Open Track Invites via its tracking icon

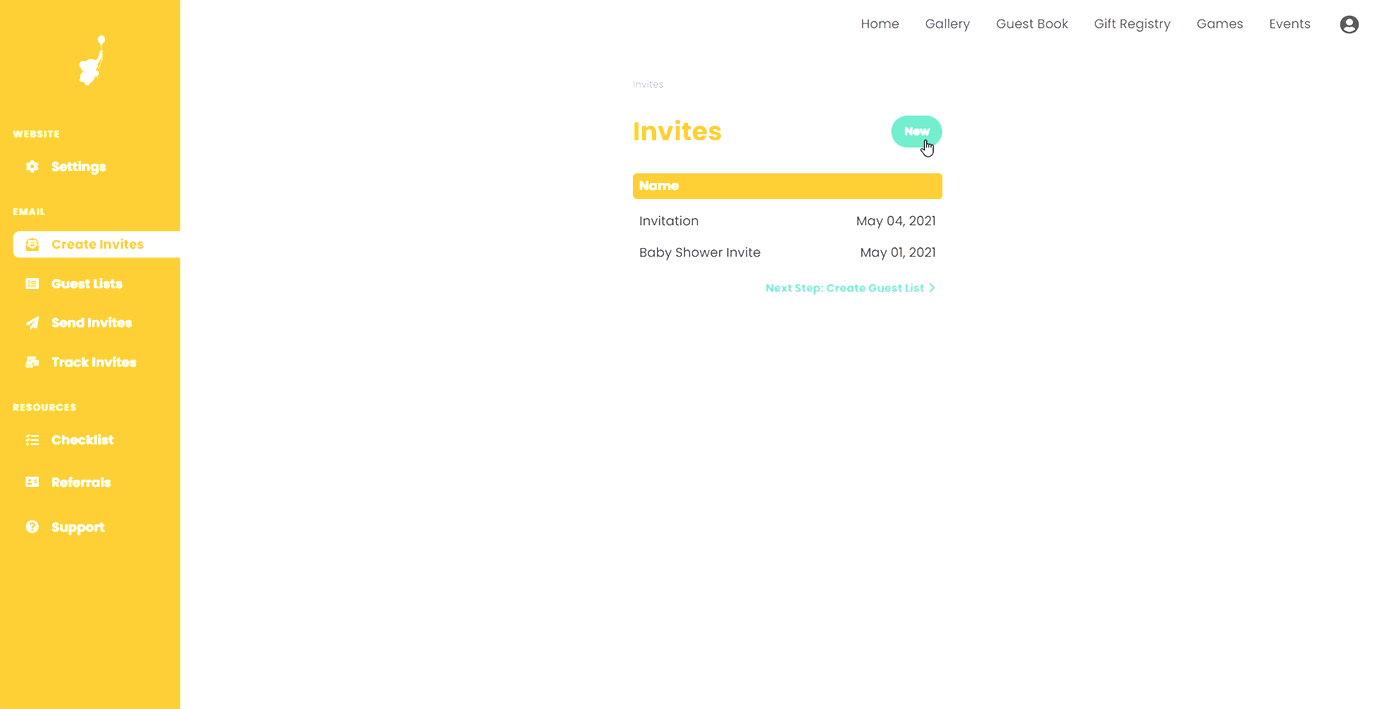pyautogui.click(x=32, y=361)
